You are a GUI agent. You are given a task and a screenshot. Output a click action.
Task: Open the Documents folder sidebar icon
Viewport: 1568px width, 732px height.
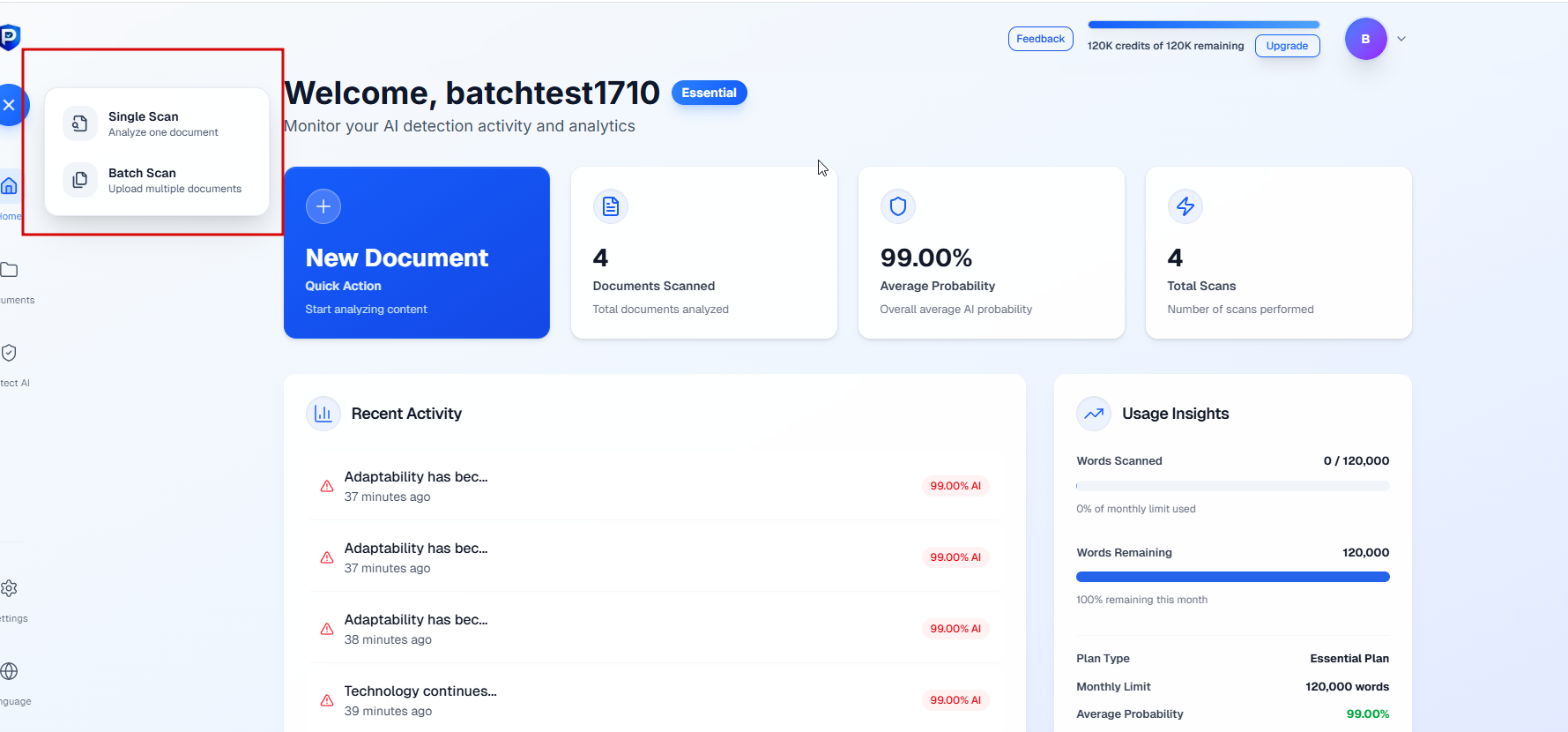click(x=9, y=270)
